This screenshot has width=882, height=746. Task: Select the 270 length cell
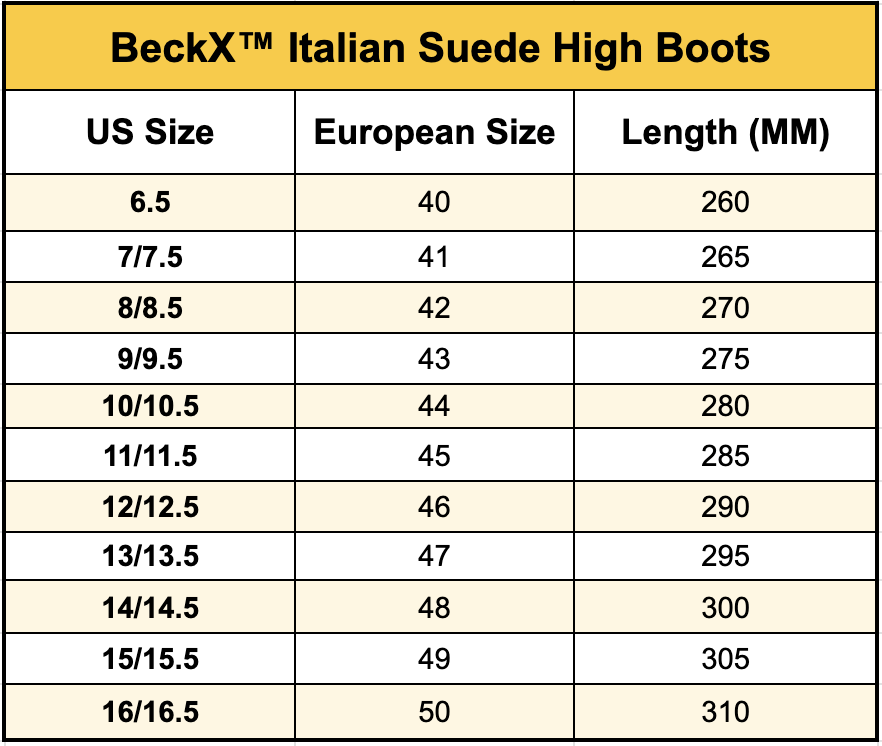click(x=725, y=308)
